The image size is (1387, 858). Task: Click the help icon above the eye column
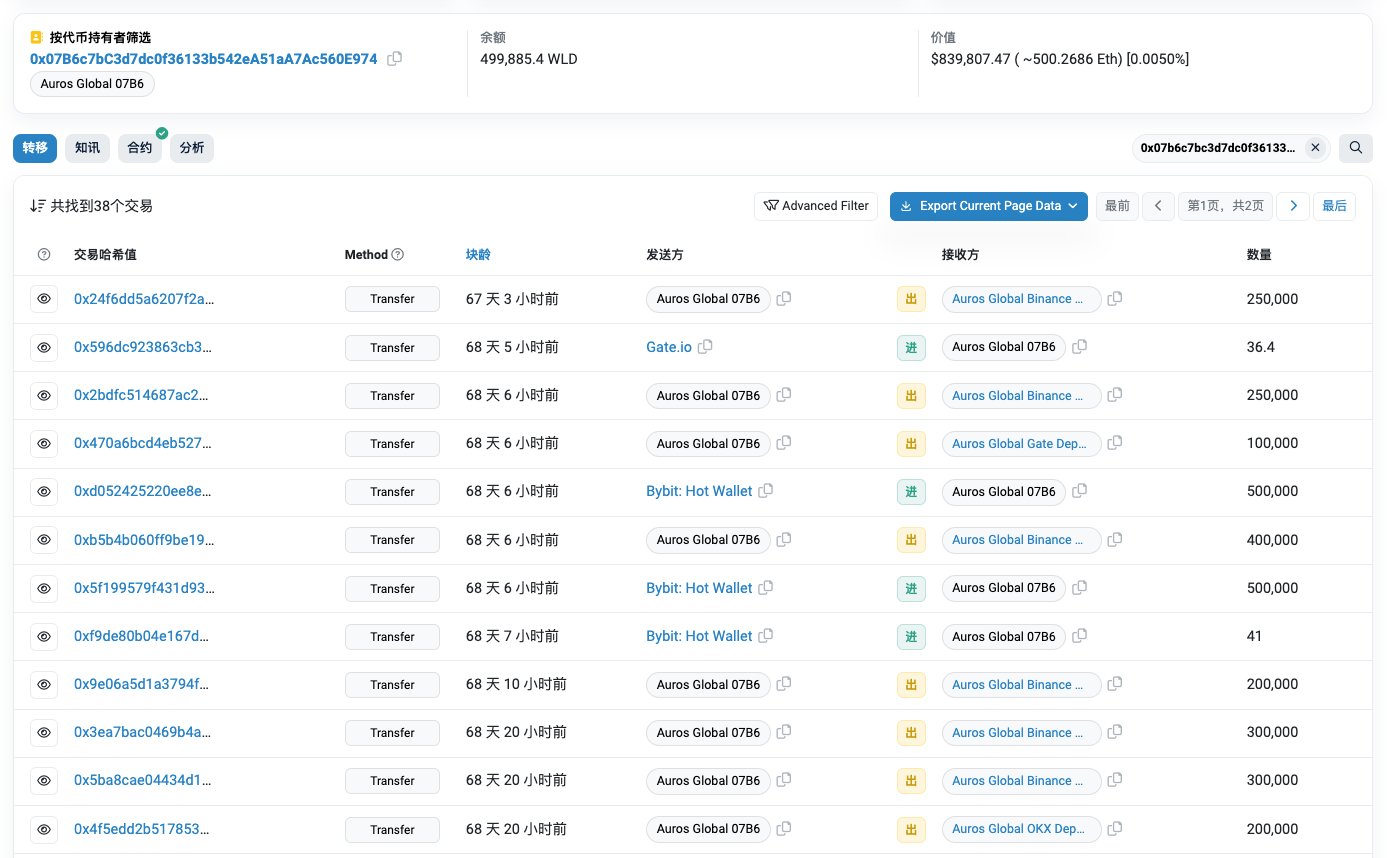(44, 255)
